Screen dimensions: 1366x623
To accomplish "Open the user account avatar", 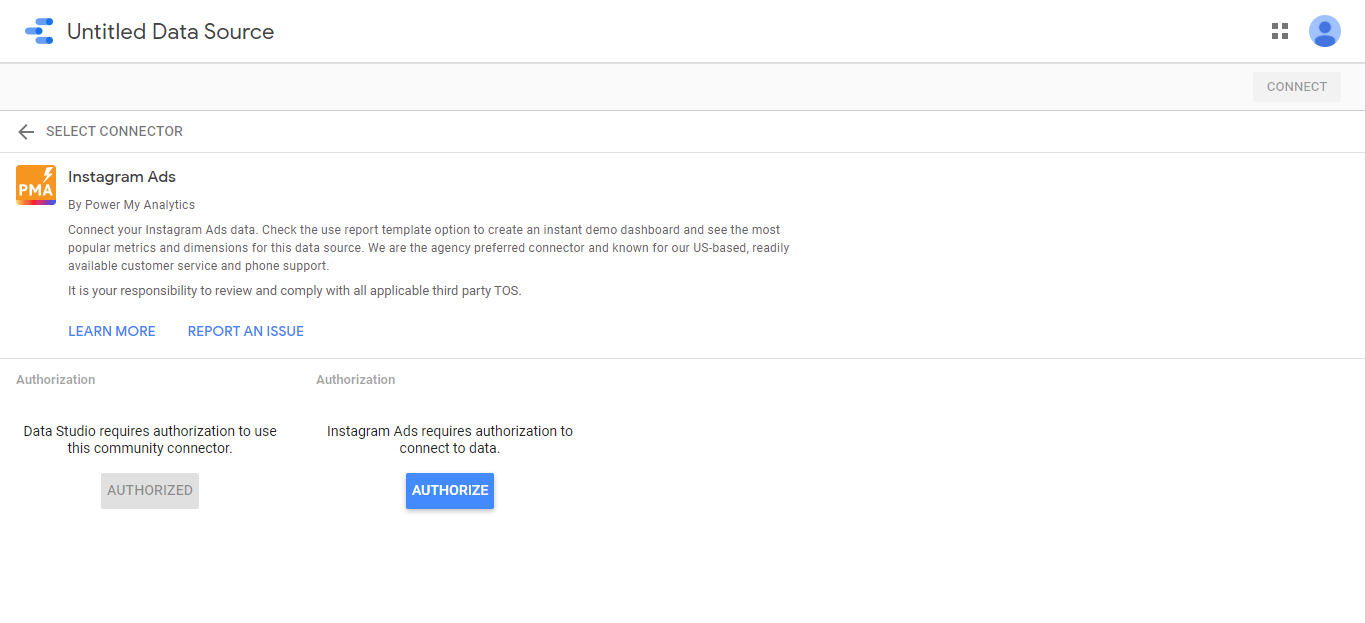I will coord(1324,31).
